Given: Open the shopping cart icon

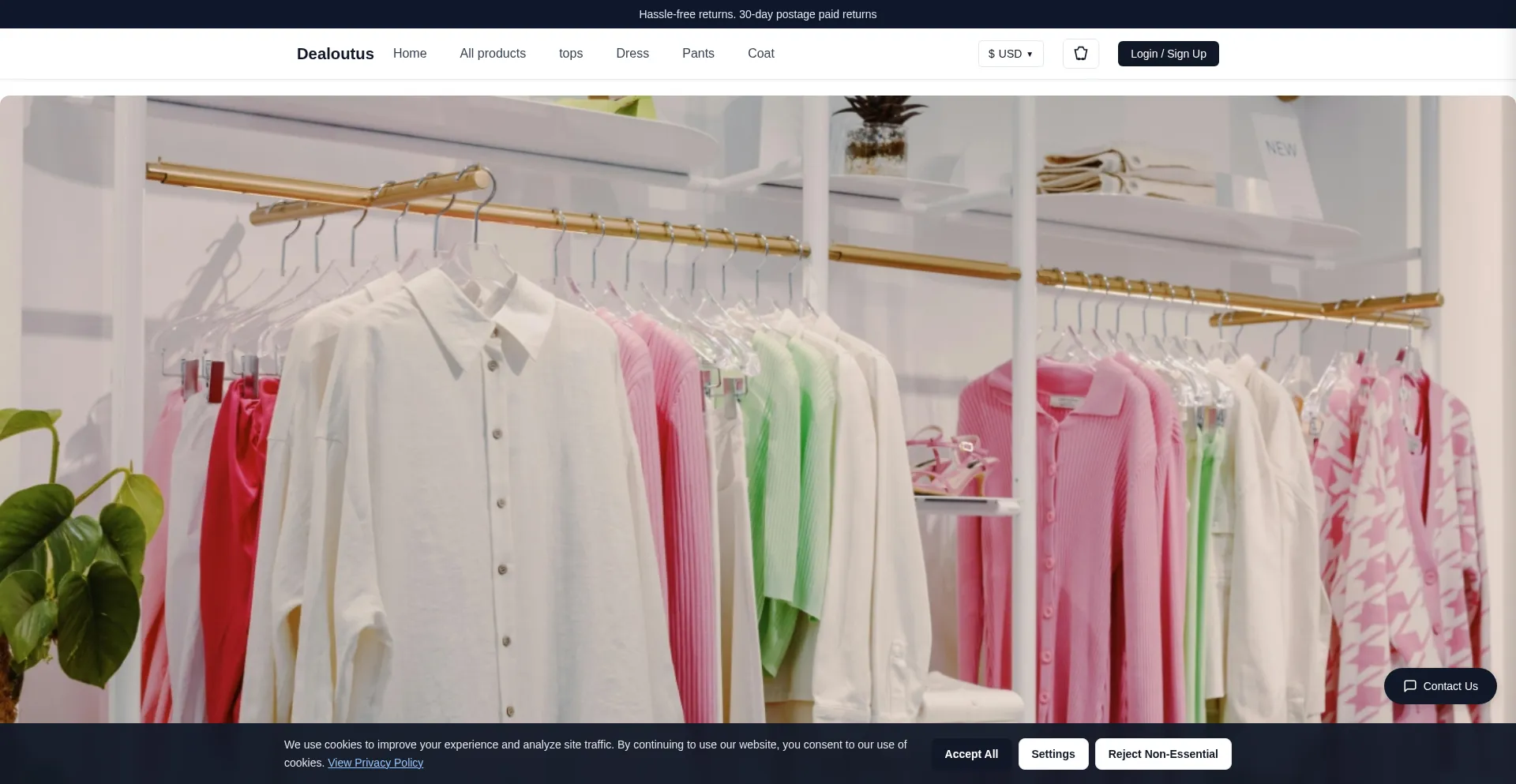Looking at the screenshot, I should (1080, 54).
